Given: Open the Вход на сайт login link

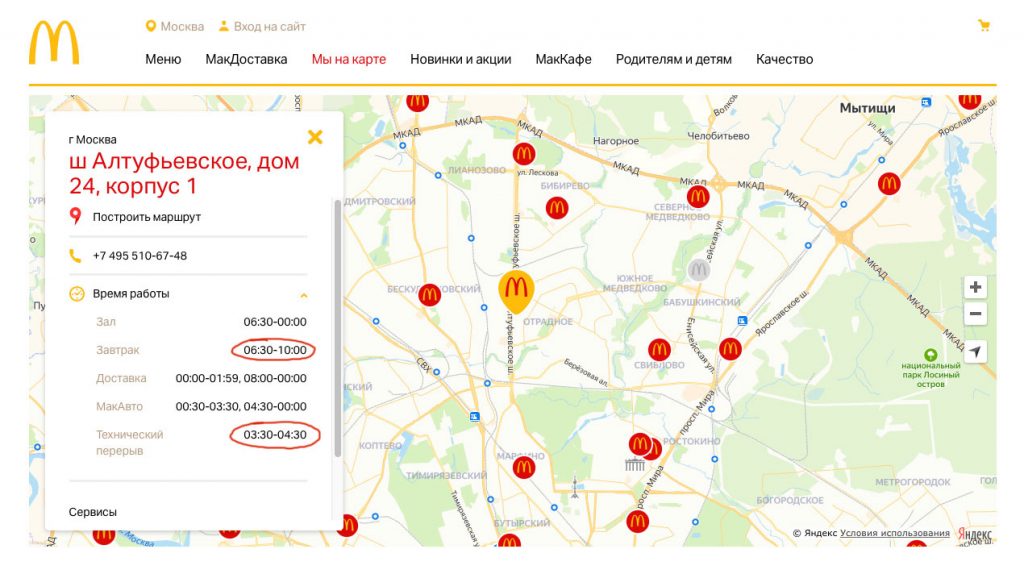Looking at the screenshot, I should [x=262, y=26].
